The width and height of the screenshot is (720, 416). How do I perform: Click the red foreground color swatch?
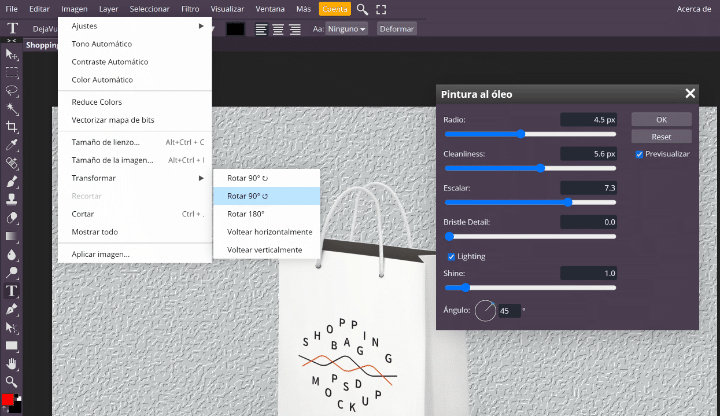(x=7, y=400)
